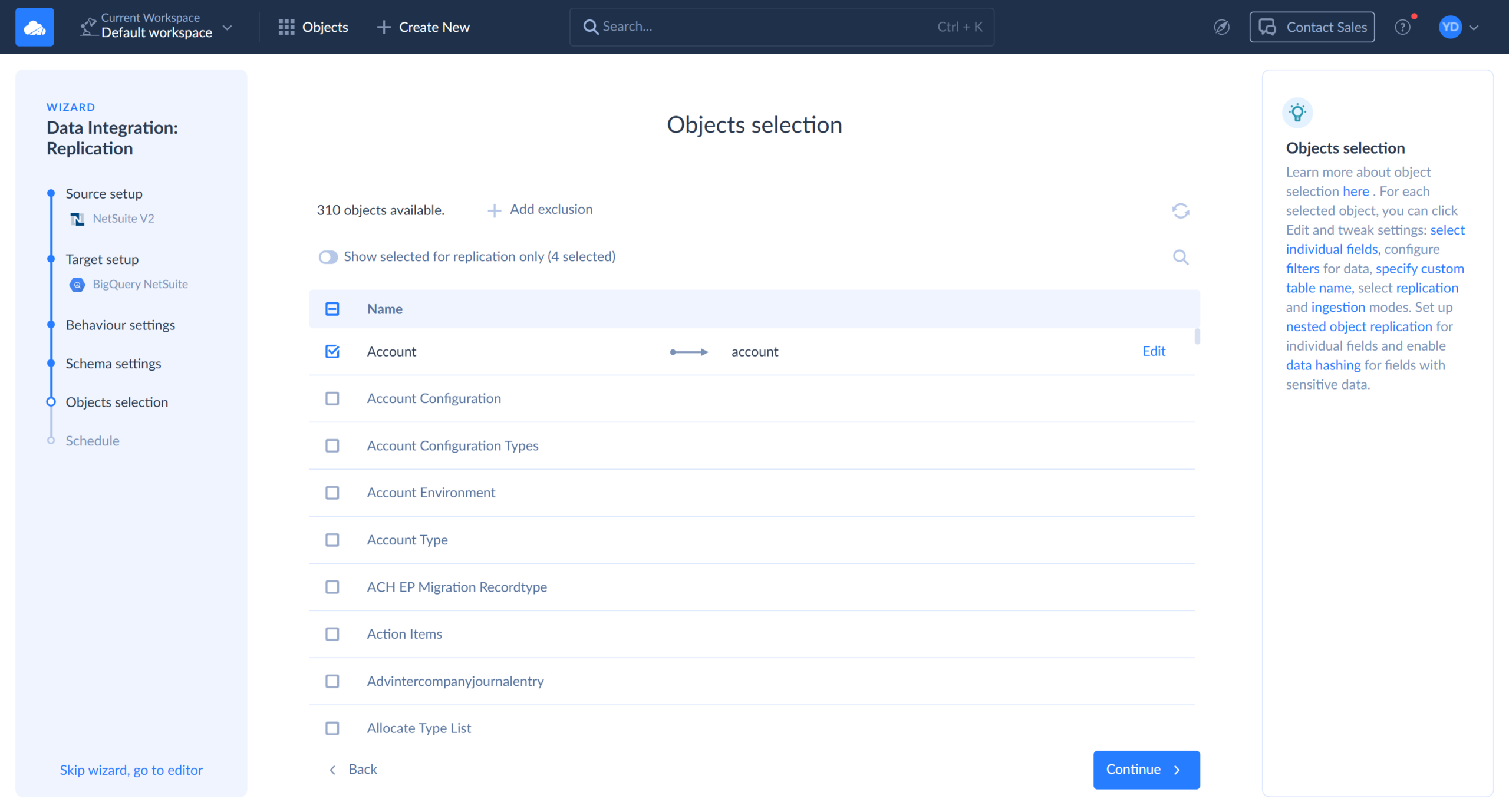Screen dimensions: 1509x812
Task: Click Edit for the Account object
Action: pyautogui.click(x=1154, y=351)
